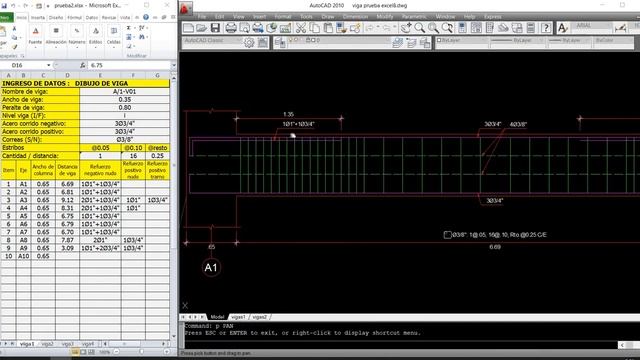Click the Cut scissors icon in AutoCAD
This screenshot has width=640, height=360.
click(301, 28)
